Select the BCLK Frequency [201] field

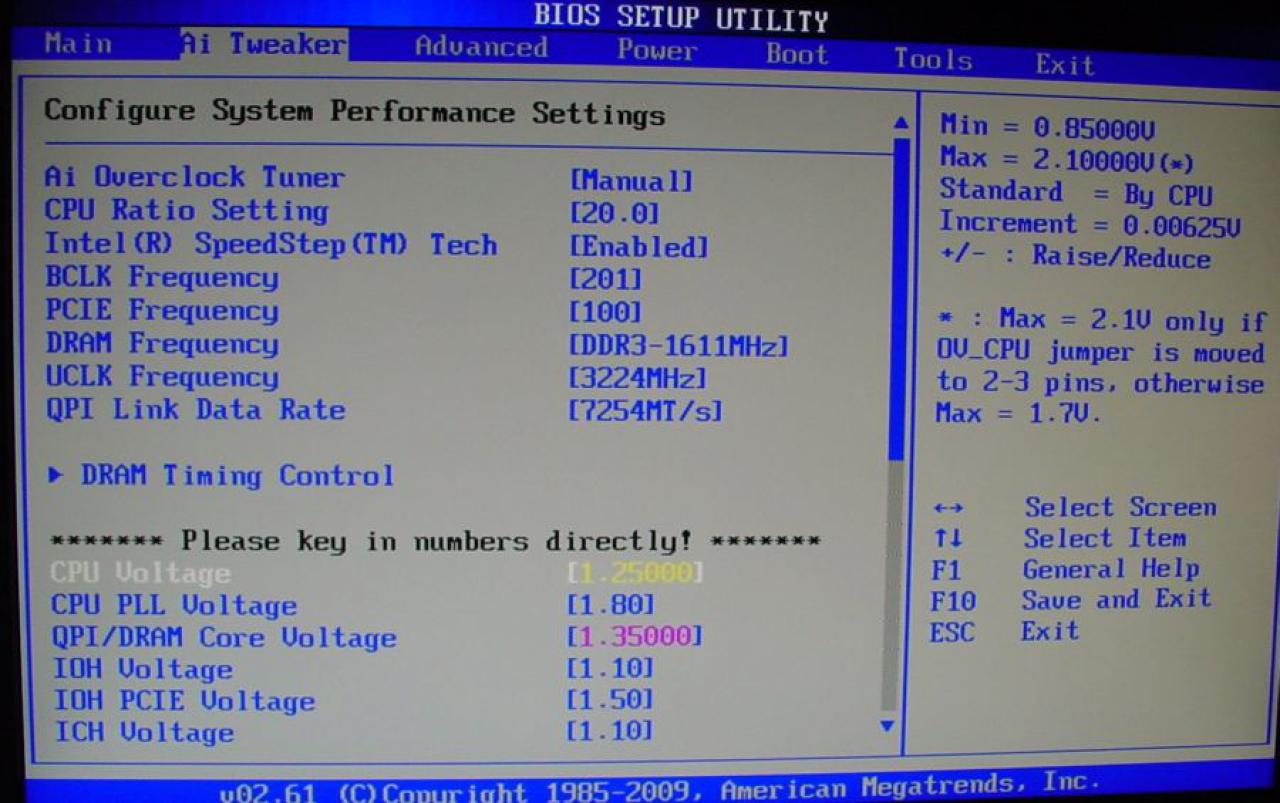605,279
